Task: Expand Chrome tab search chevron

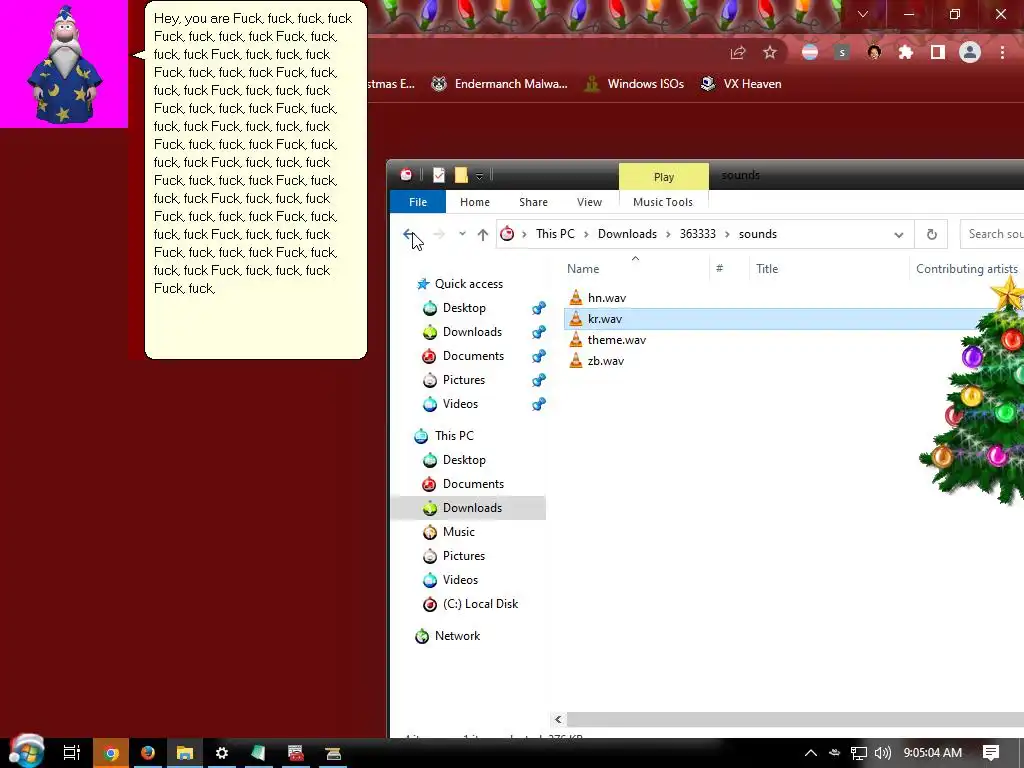Action: pos(863,14)
